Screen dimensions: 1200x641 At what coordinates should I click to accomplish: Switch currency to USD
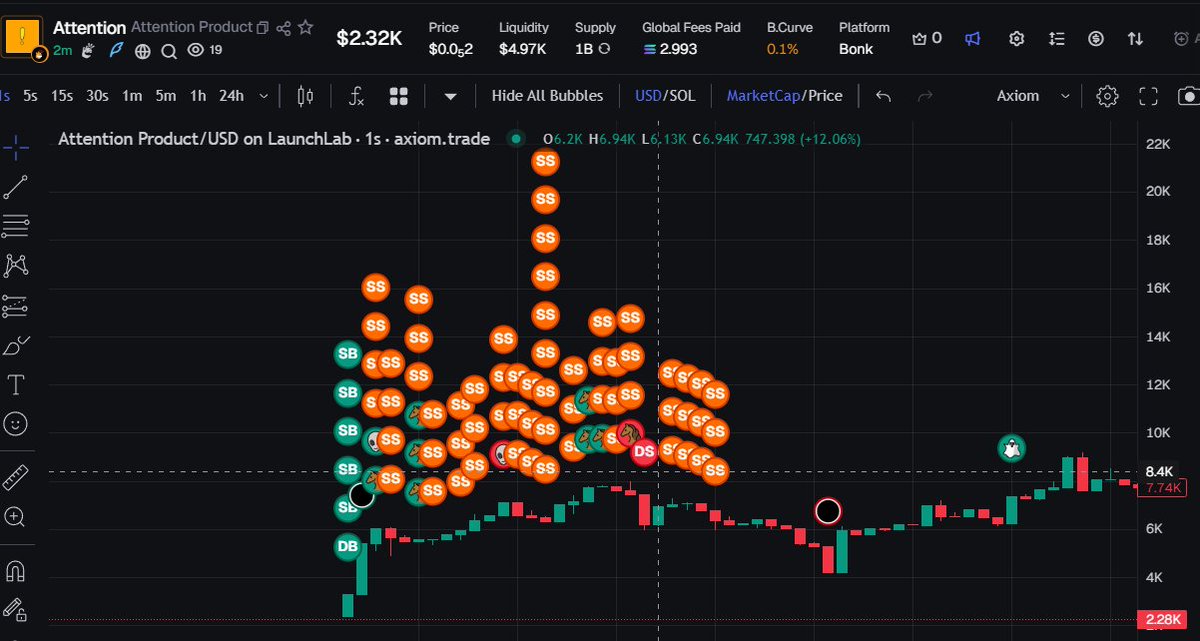649,96
